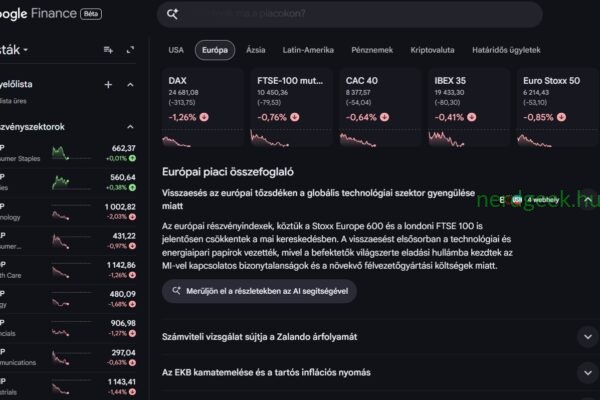The image size is (600, 400).
Task: Open the Határidős ügyletek tab
Action: tap(506, 50)
